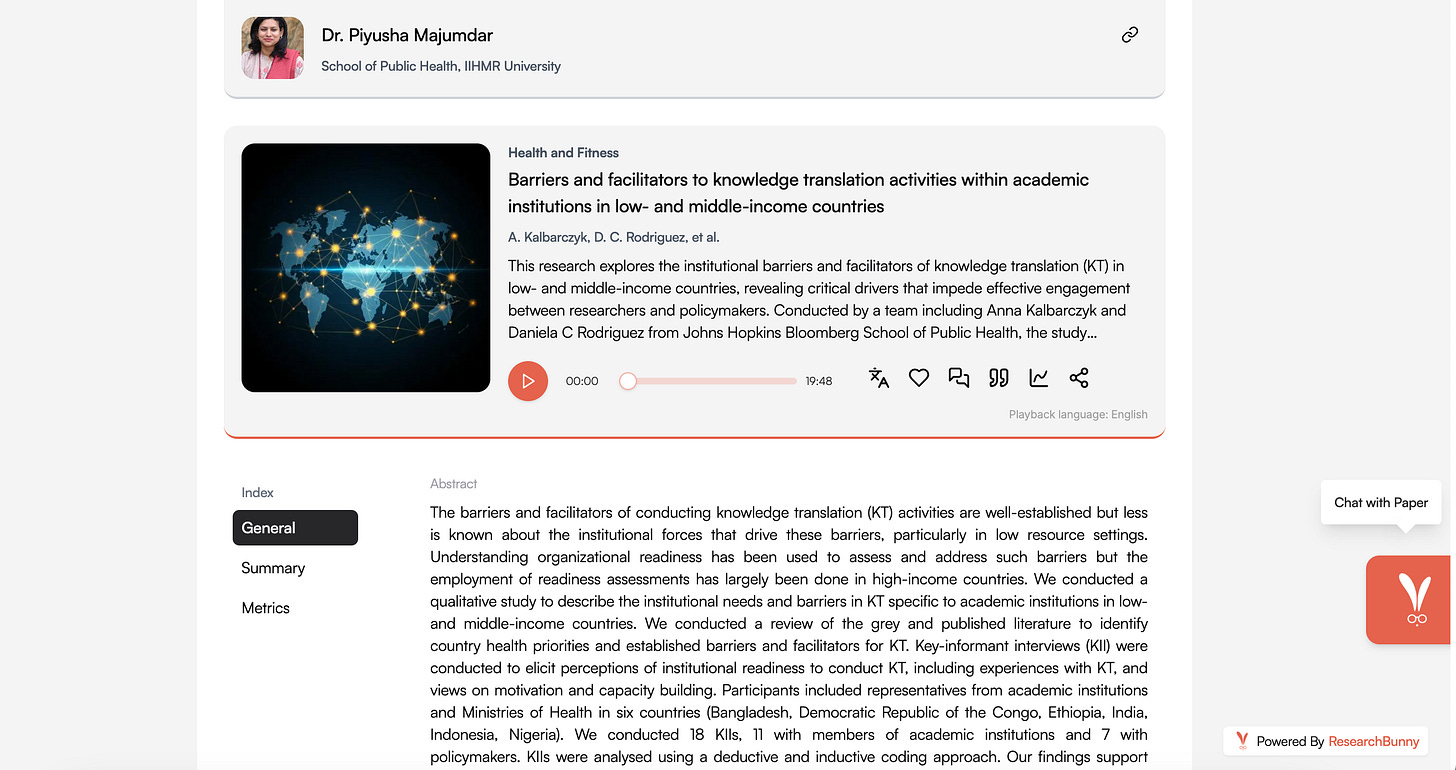Click the audio progress slider handle

[628, 381]
